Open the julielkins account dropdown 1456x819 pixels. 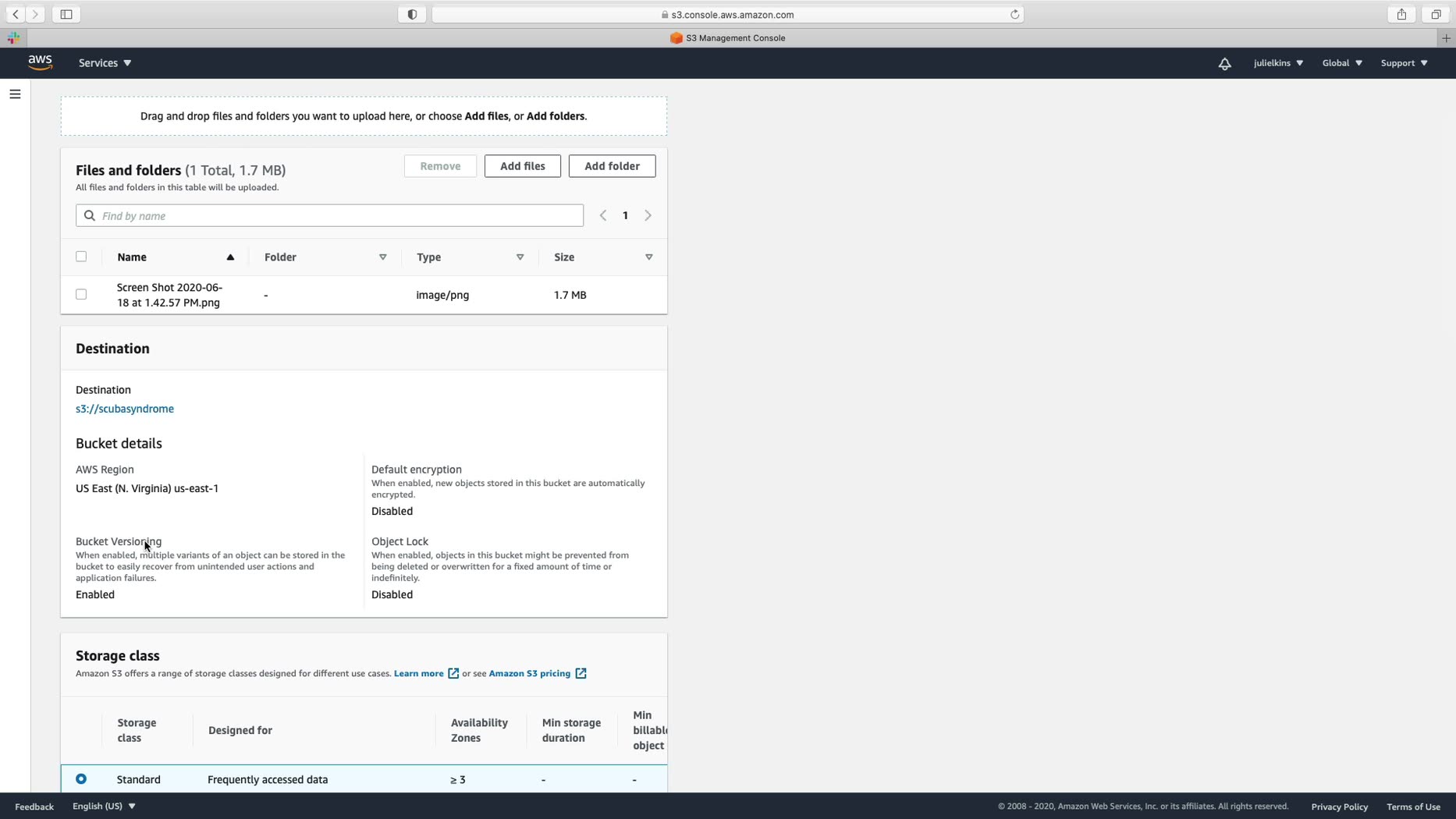click(1278, 63)
